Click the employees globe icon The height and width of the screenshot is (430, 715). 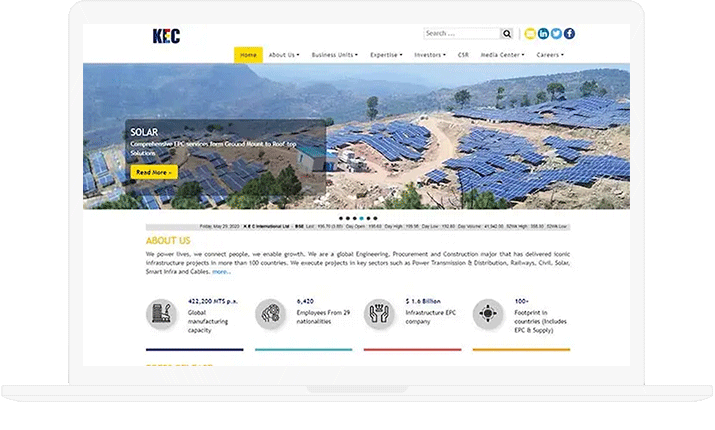(x=270, y=314)
